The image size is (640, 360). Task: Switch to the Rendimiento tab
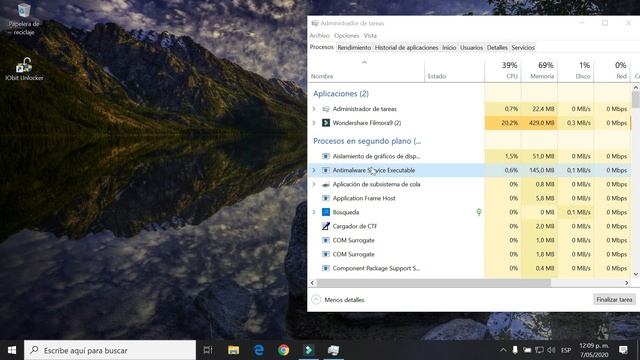[354, 48]
